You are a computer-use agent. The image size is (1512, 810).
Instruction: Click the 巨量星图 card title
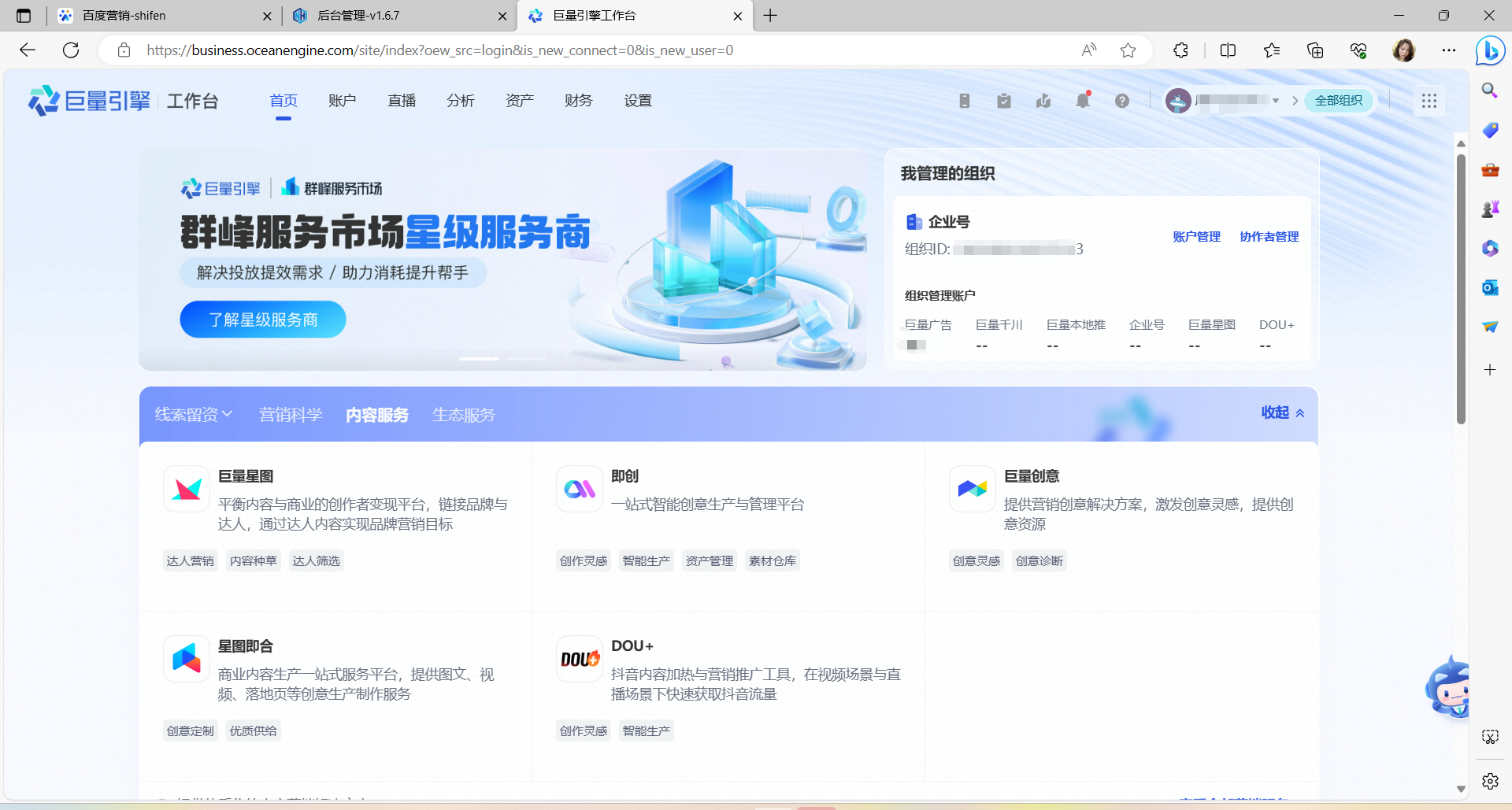click(246, 476)
